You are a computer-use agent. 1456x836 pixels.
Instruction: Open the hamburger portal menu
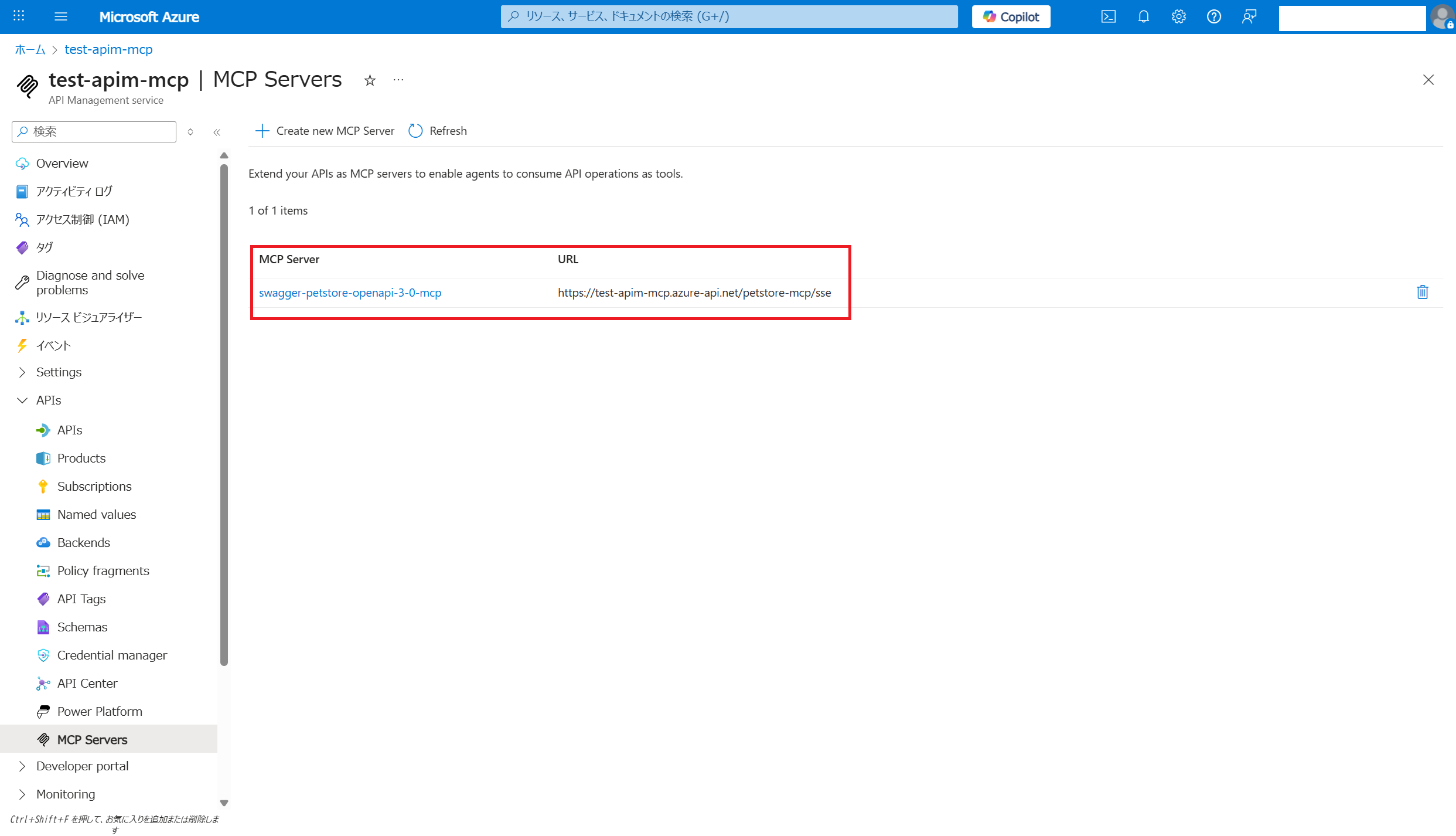pos(61,16)
